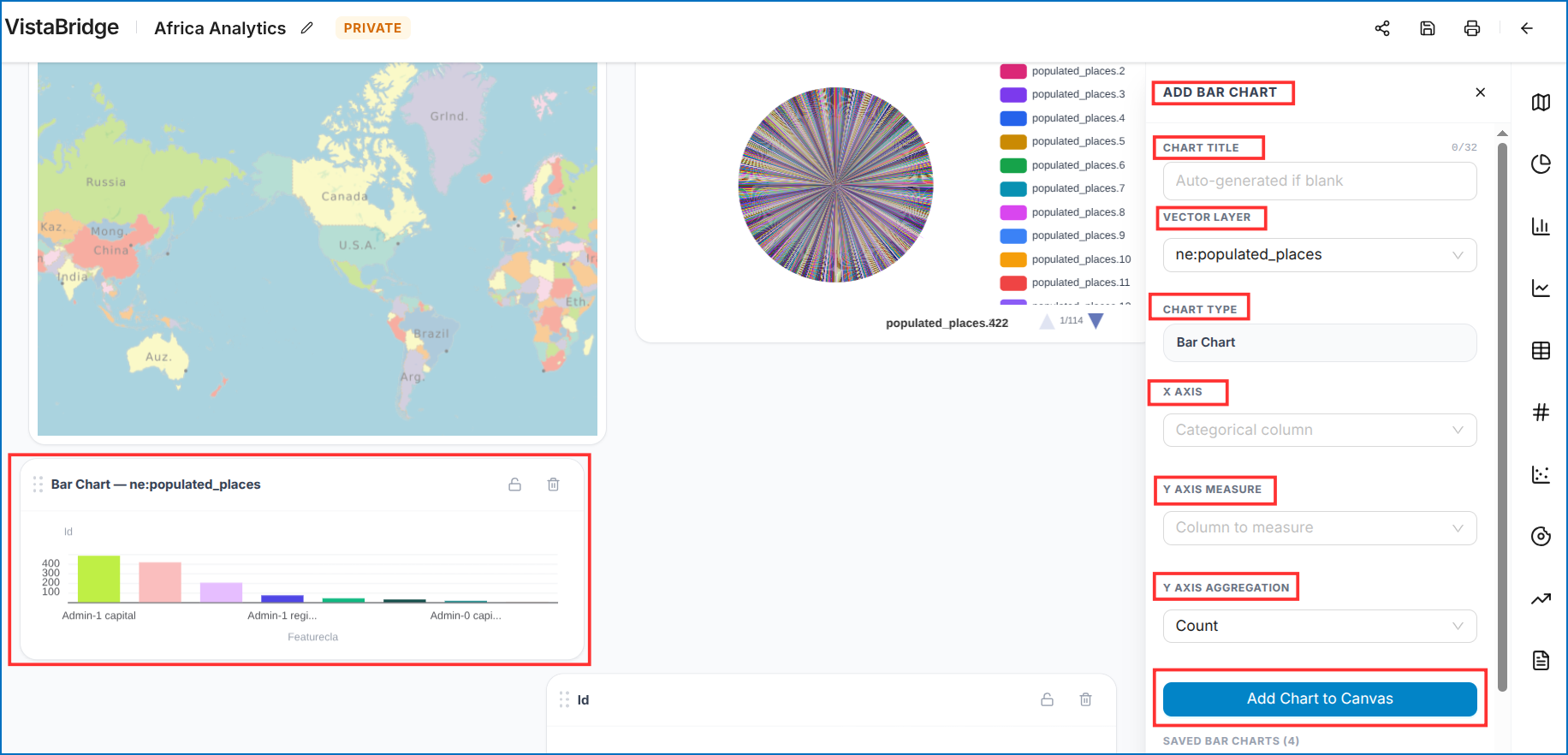1568x755 pixels.
Task: Delete the Bar Chart ne:populated_places widget
Action: pyautogui.click(x=554, y=485)
